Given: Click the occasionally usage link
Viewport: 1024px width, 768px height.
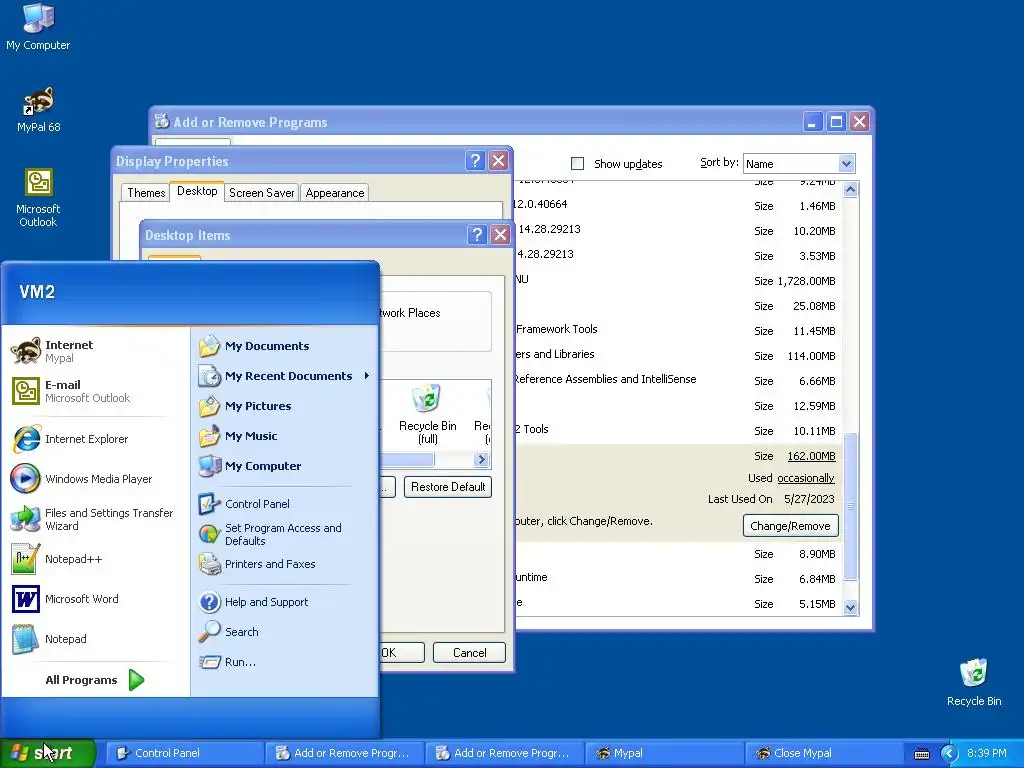Looking at the screenshot, I should tap(806, 478).
